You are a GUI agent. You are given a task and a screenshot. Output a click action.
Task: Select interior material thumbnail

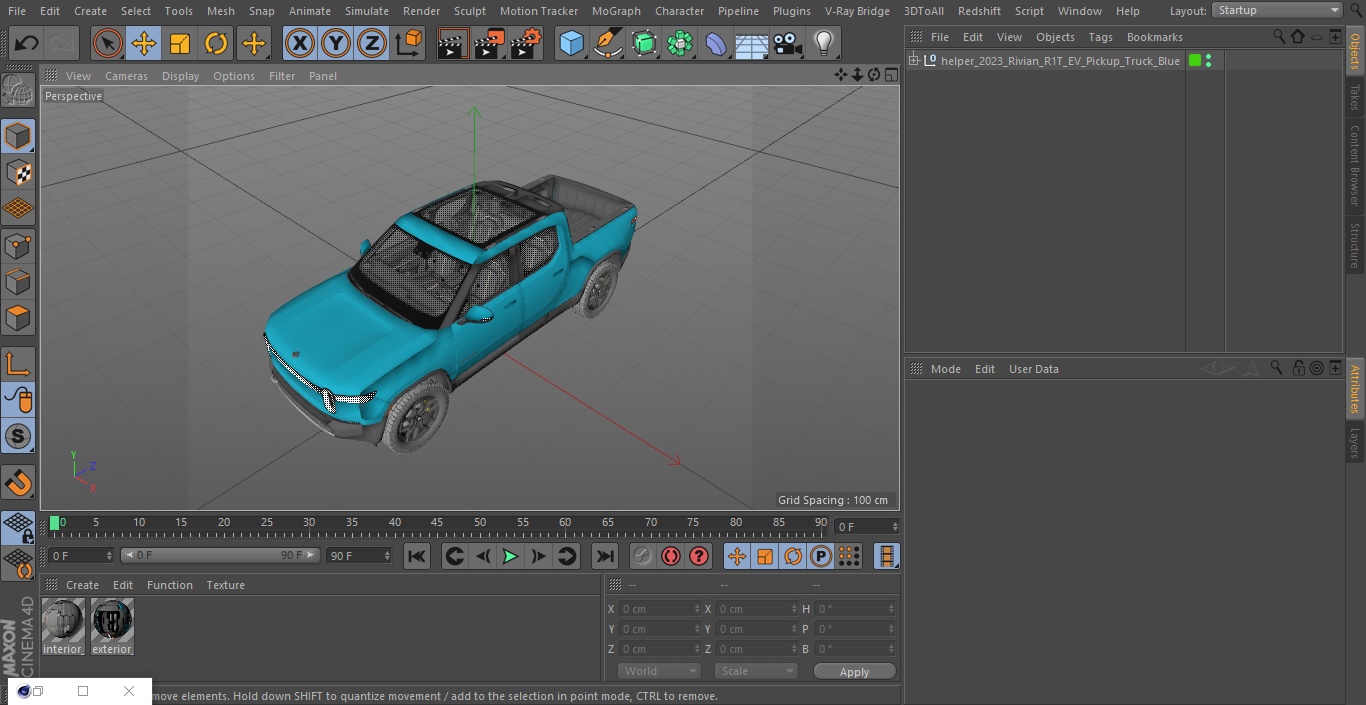63,627
